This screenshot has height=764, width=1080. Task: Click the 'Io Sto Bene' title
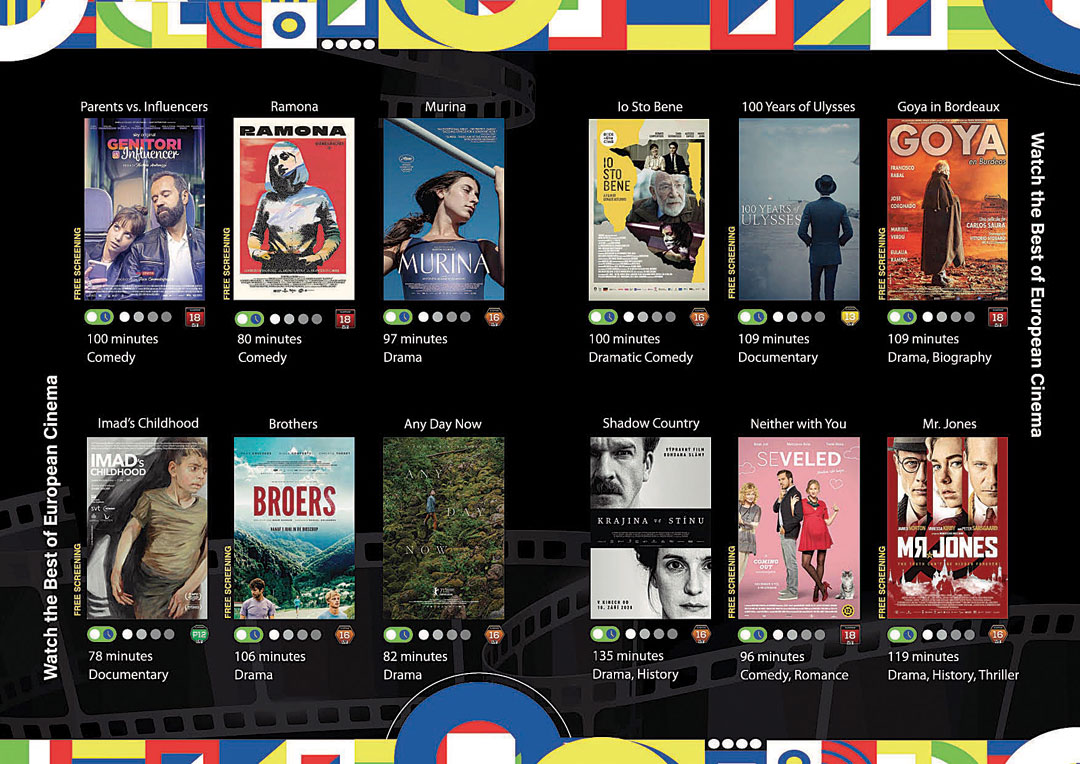(x=650, y=107)
